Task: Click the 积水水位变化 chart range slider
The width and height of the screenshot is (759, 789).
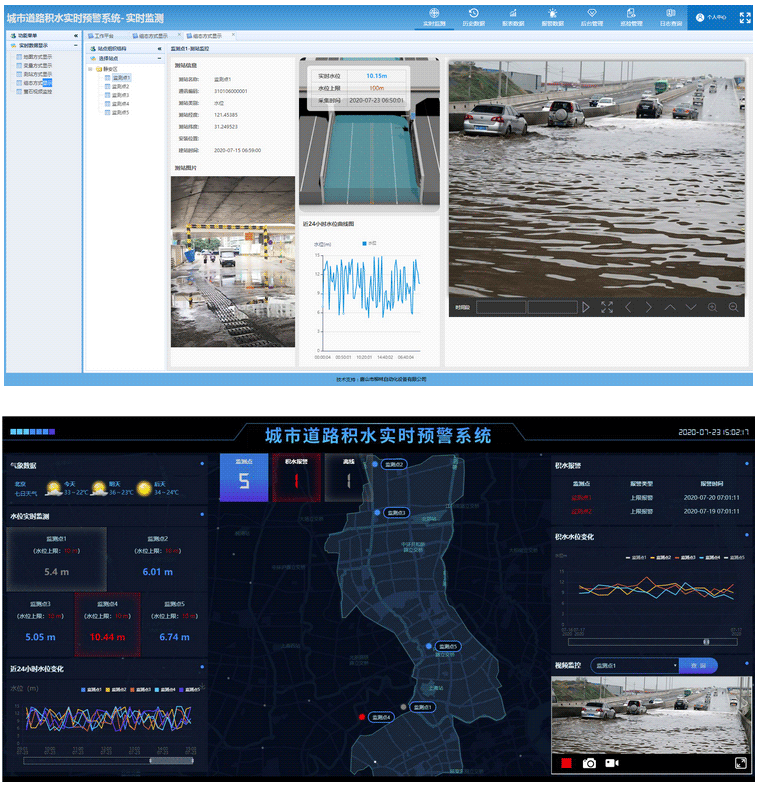Action: 705,641
